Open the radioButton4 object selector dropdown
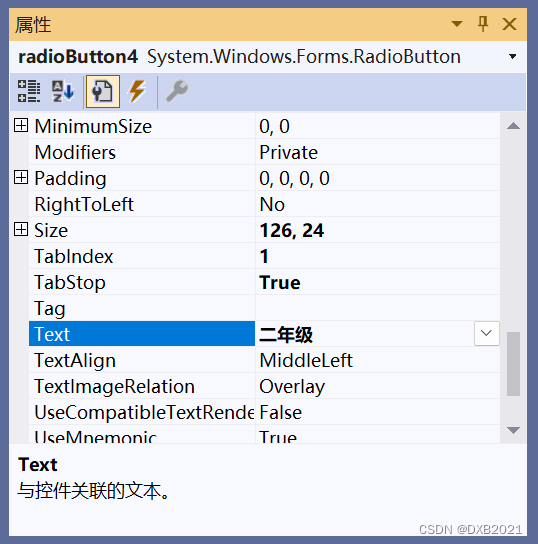The height and width of the screenshot is (544, 538). pyautogui.click(x=512, y=57)
